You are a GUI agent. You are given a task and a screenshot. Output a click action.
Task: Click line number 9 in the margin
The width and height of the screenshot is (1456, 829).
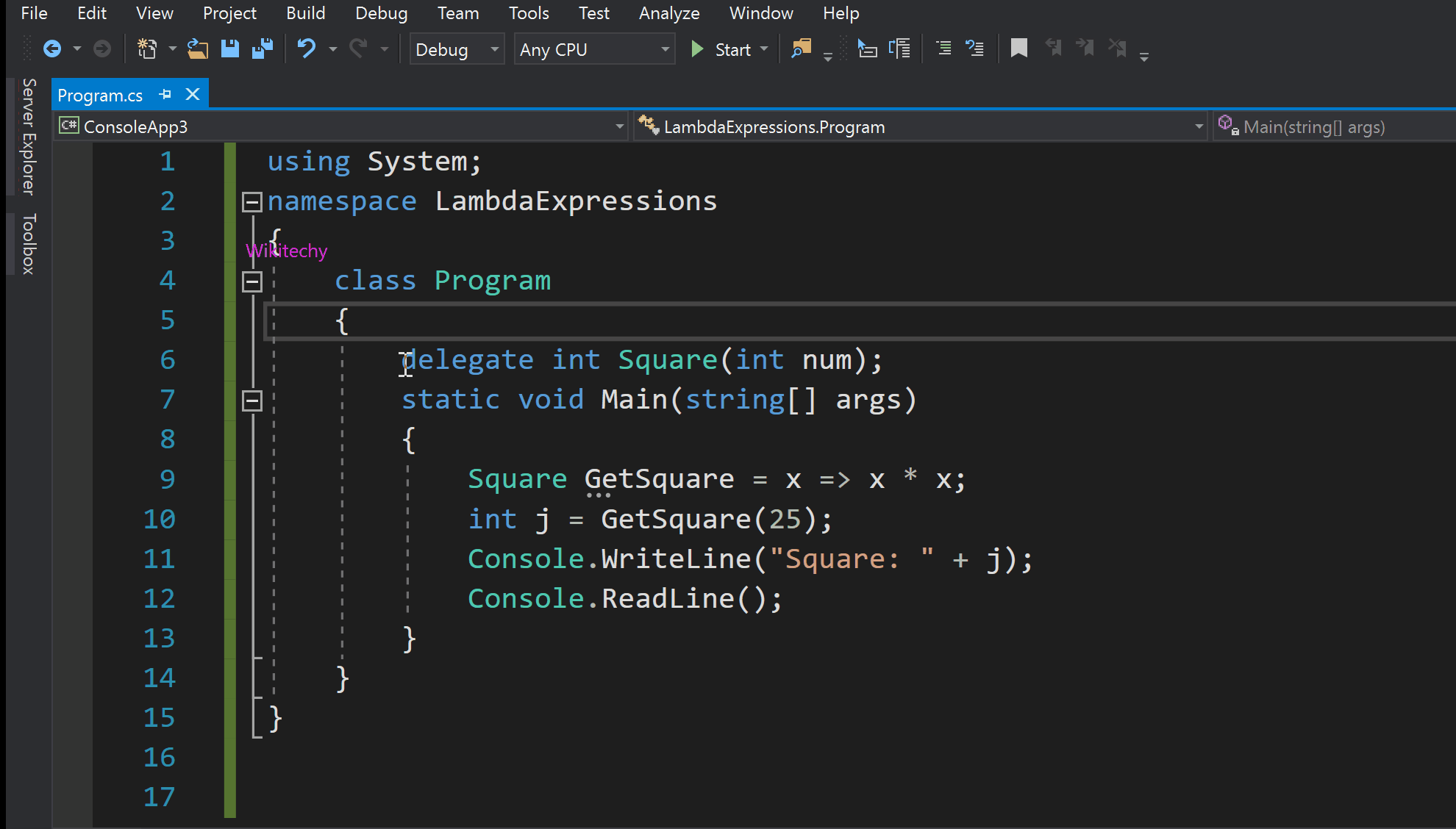(167, 478)
